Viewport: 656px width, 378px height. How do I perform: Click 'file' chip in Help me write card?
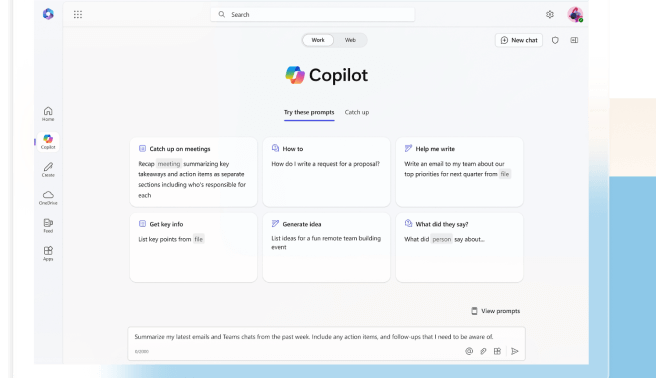coord(505,174)
